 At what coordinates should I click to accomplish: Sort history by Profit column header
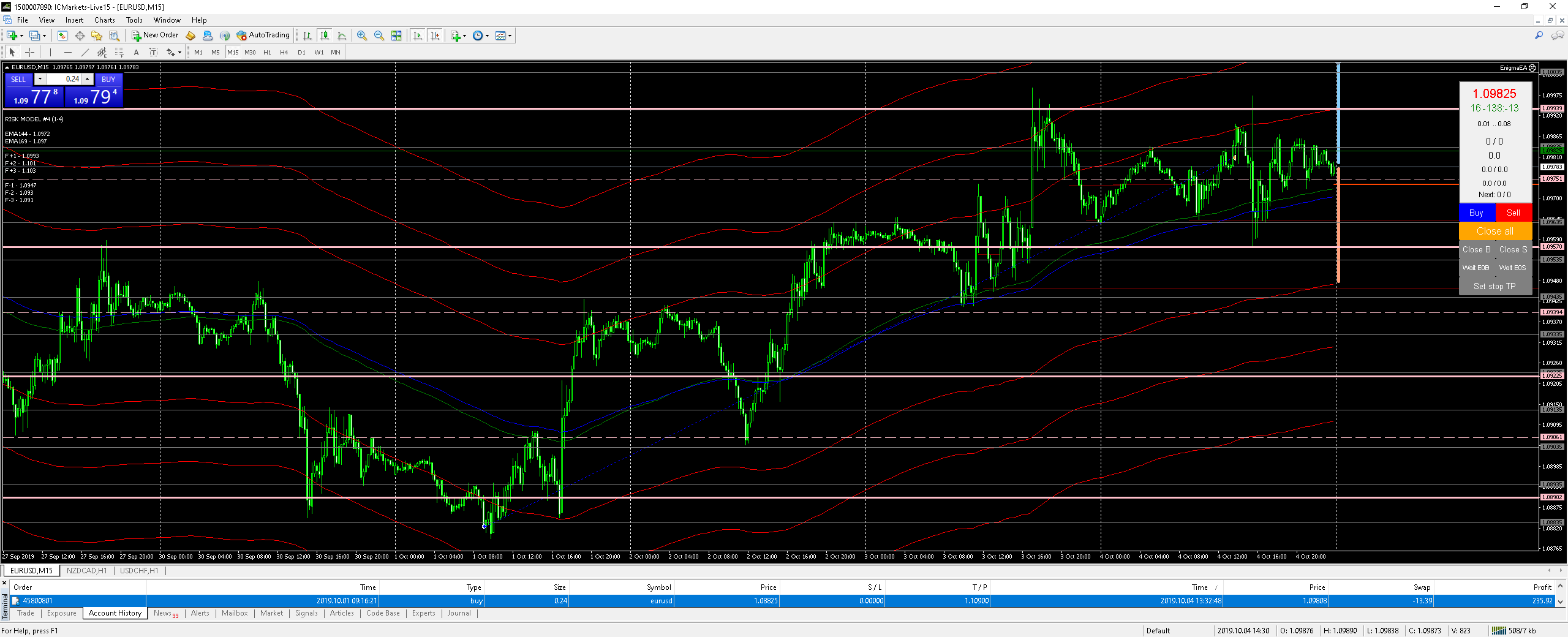tap(1542, 587)
